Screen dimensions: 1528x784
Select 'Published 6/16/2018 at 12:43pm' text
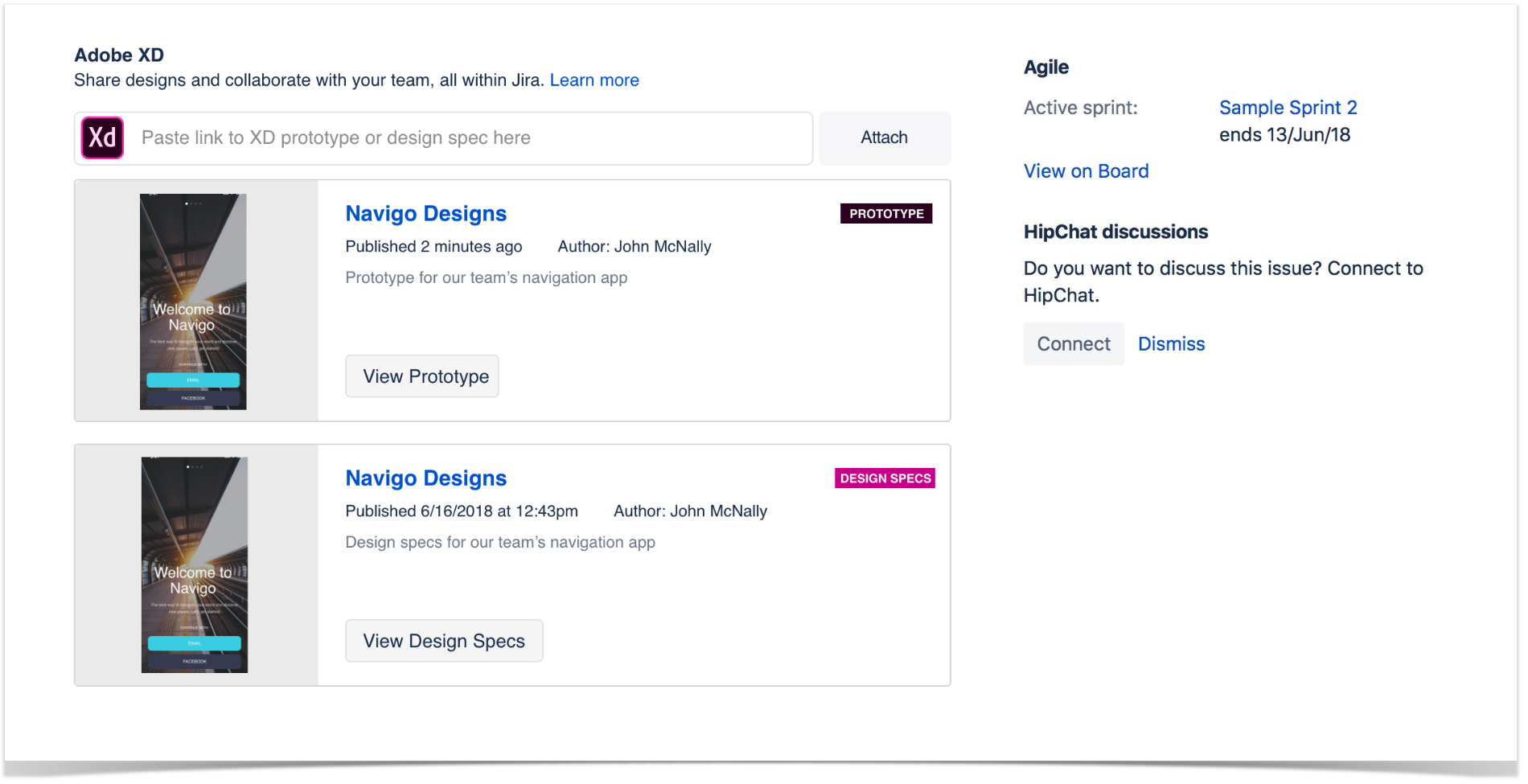click(462, 511)
